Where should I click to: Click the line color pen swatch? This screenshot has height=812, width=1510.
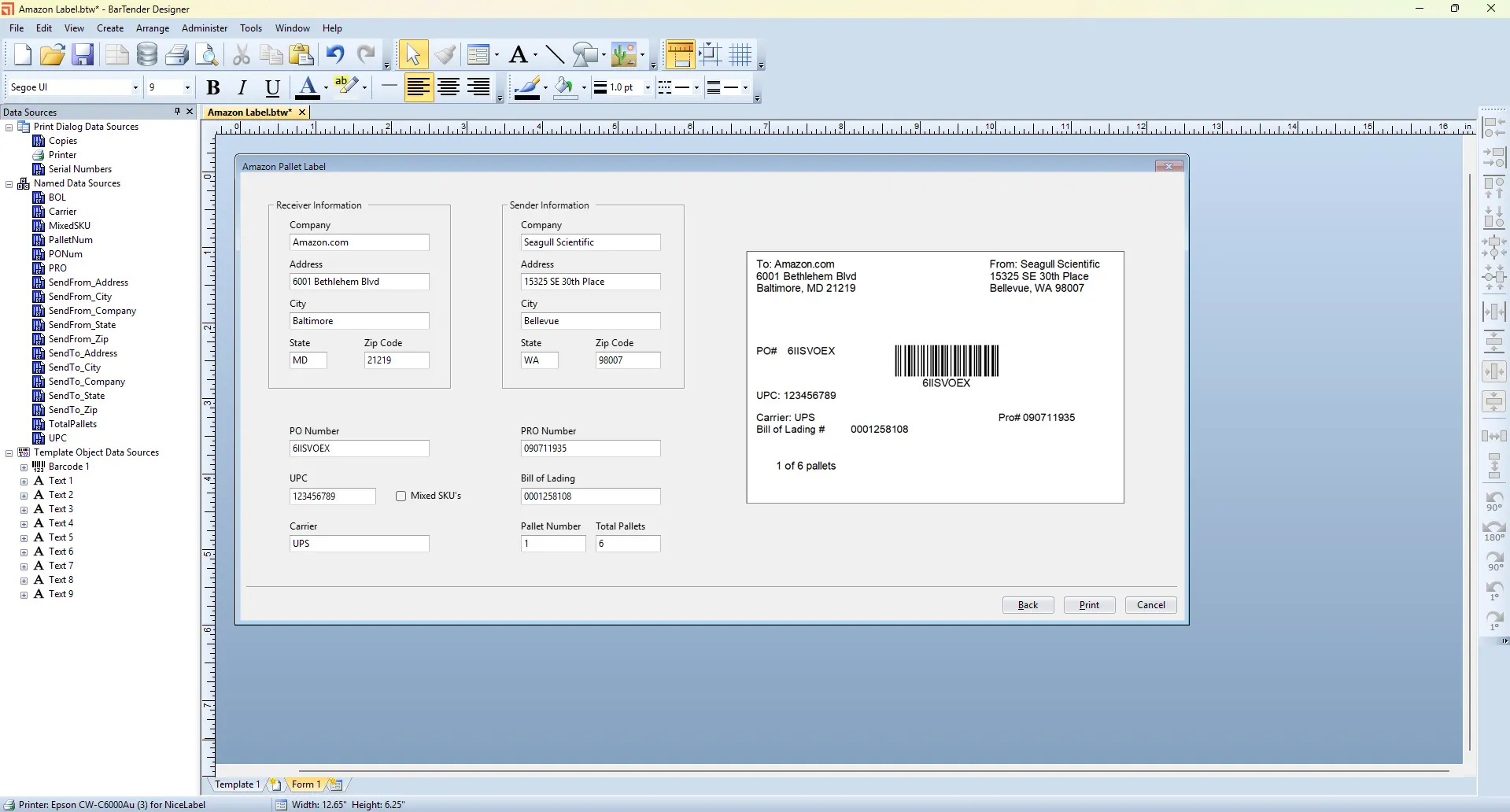coord(526,87)
